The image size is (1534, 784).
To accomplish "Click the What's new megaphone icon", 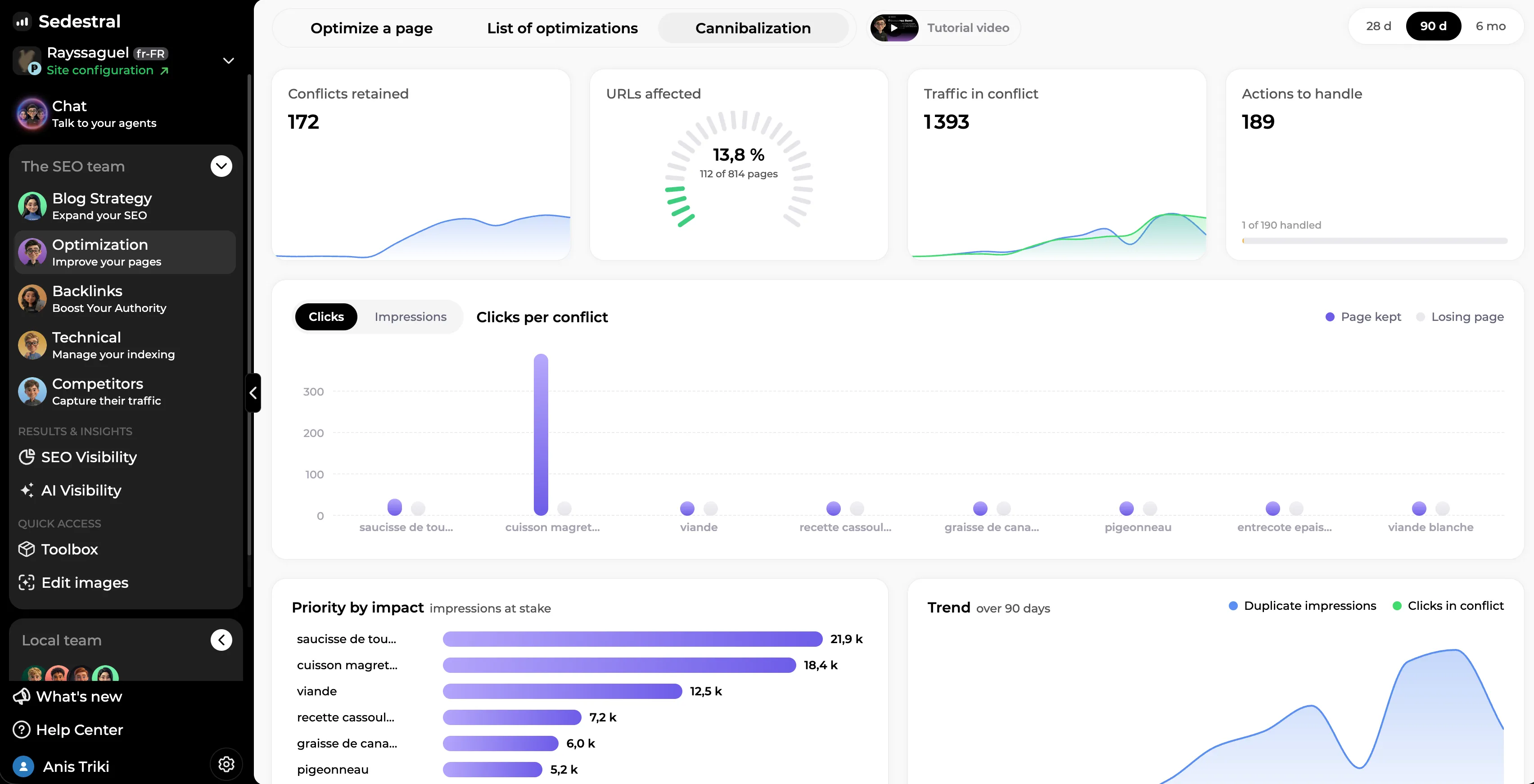I will pyautogui.click(x=22, y=697).
